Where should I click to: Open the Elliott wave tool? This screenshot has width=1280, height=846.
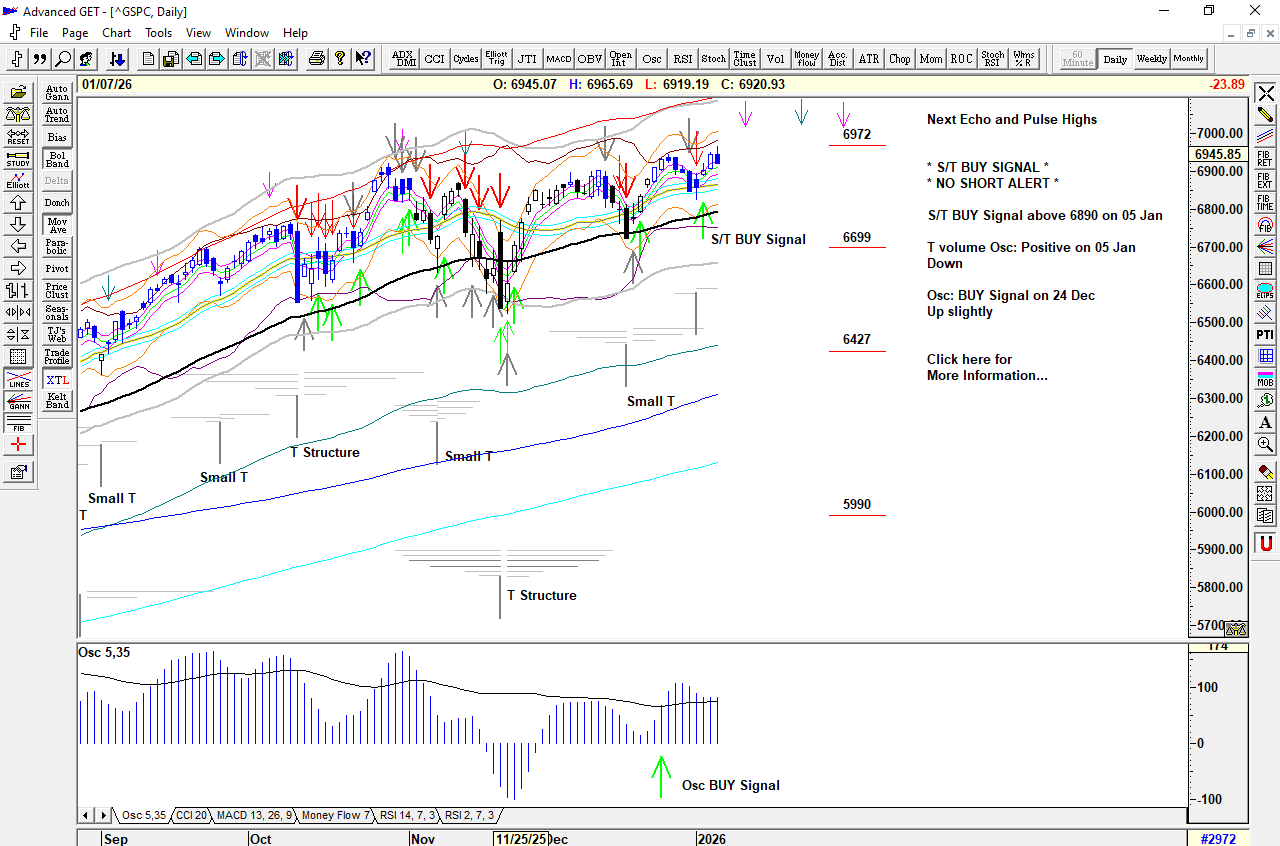[x=18, y=181]
